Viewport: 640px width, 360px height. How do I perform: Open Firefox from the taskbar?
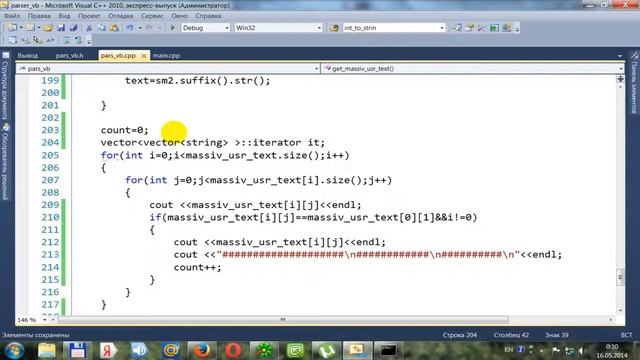click(201, 350)
